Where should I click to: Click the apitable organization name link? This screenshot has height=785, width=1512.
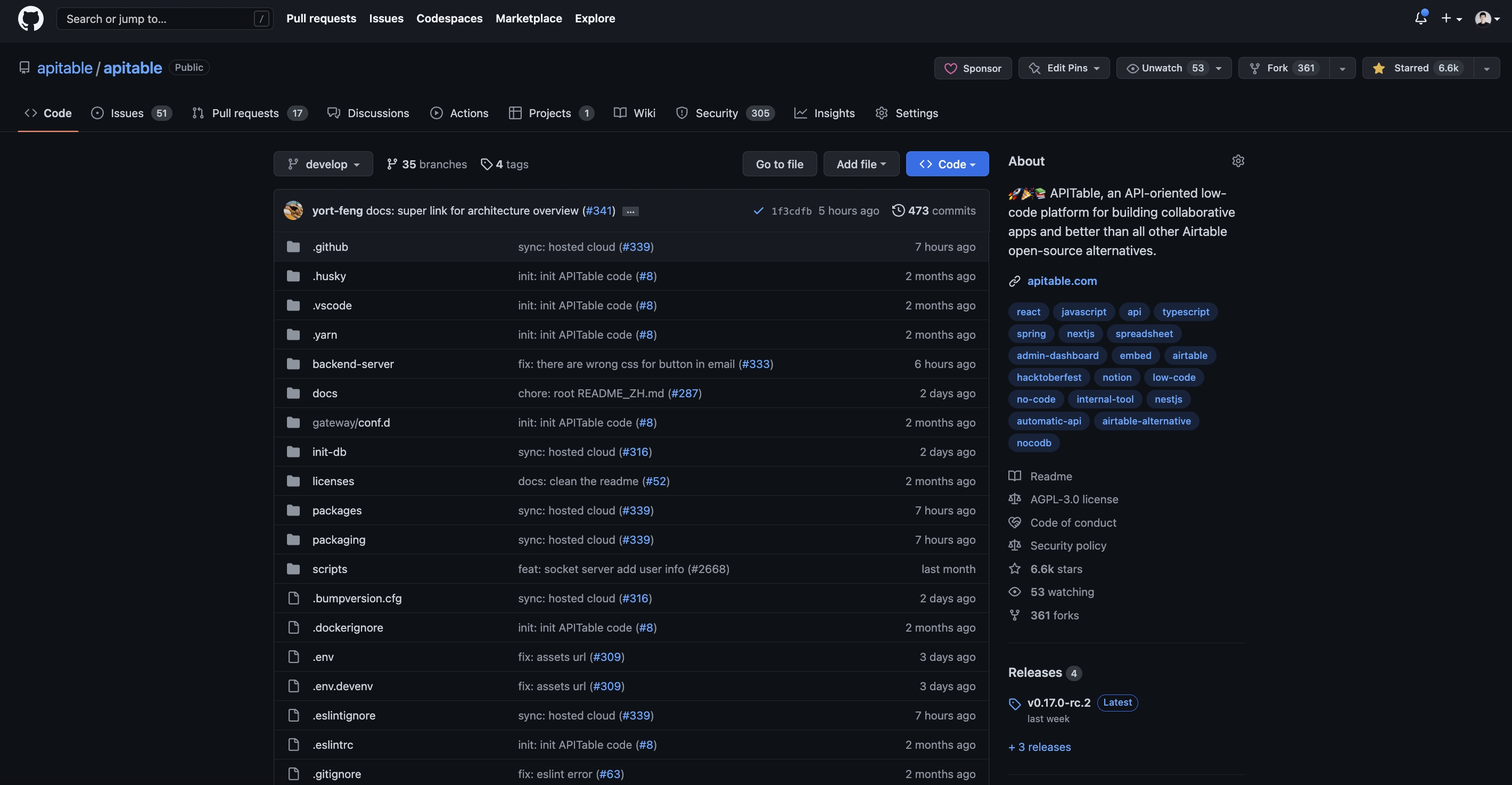pos(64,68)
